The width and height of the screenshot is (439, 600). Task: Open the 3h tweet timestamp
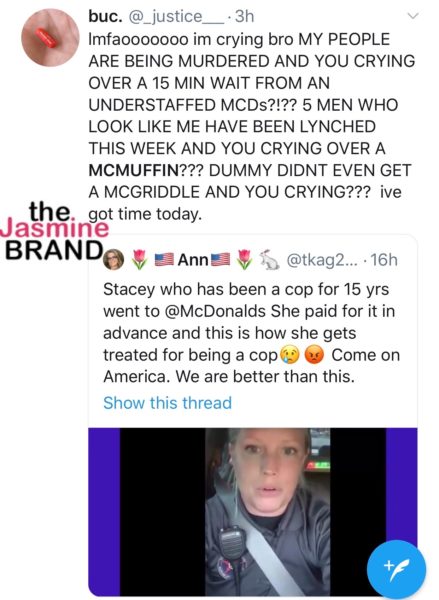(x=244, y=16)
